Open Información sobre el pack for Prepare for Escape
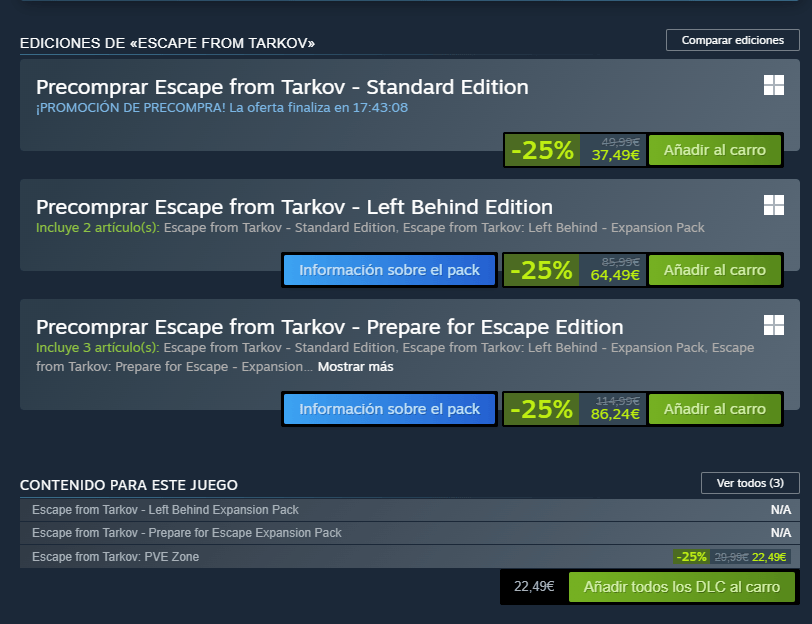 coord(389,408)
